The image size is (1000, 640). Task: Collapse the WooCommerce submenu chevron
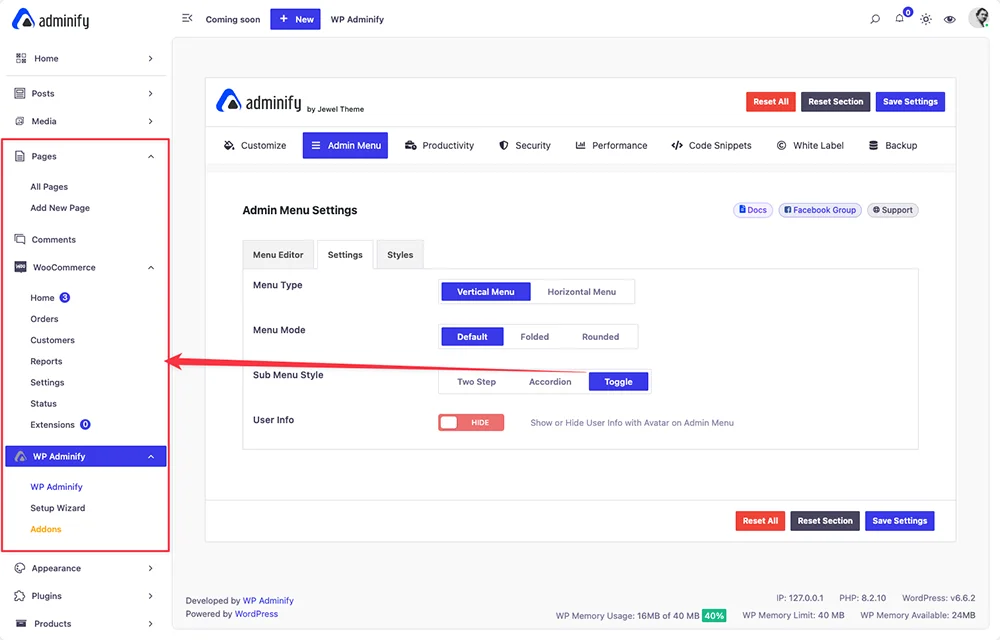pyautogui.click(x=151, y=267)
